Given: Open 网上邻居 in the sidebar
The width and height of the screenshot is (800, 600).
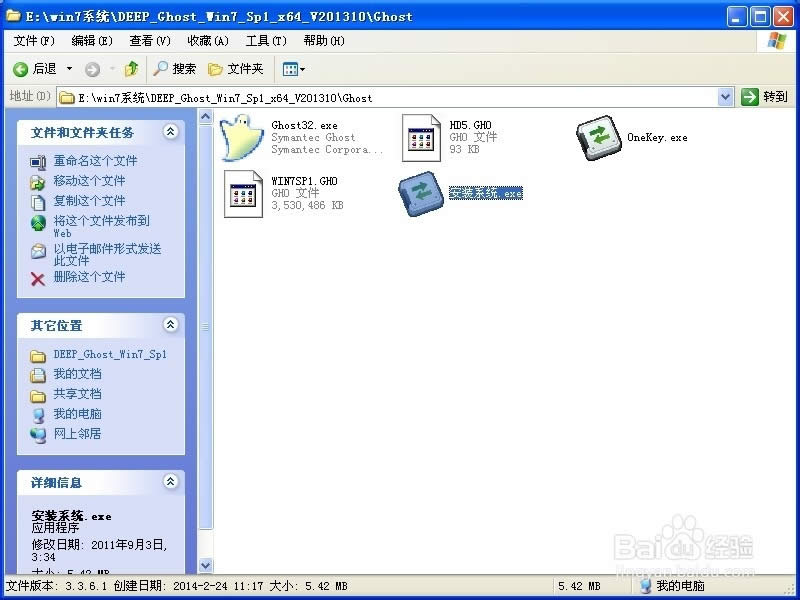Looking at the screenshot, I should [78, 434].
